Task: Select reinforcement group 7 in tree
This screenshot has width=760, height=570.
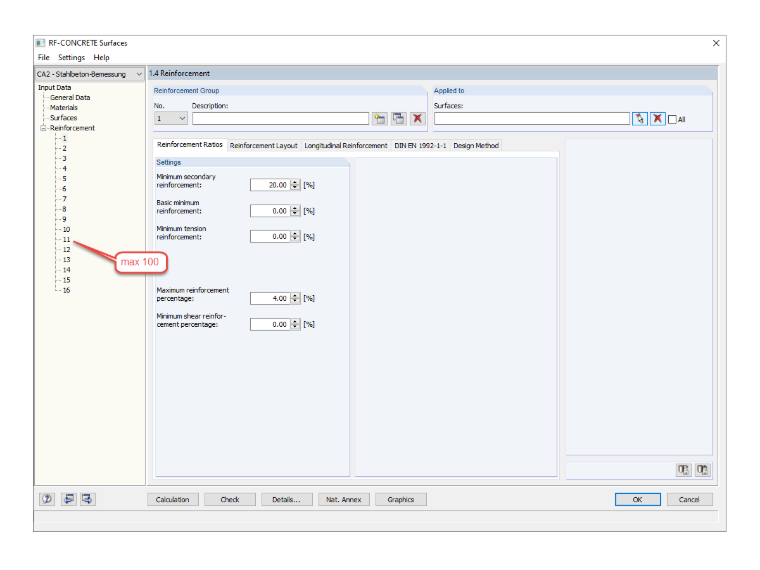Action: click(x=64, y=199)
